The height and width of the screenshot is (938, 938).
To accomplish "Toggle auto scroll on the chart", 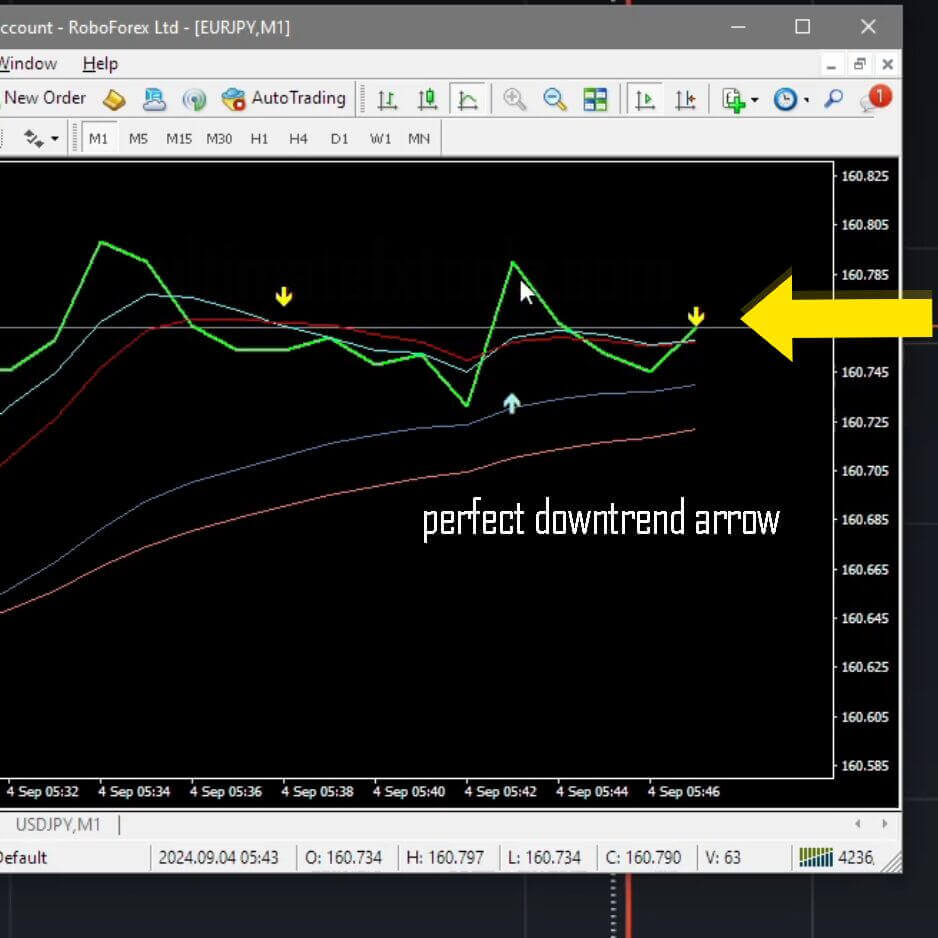I will pos(646,99).
